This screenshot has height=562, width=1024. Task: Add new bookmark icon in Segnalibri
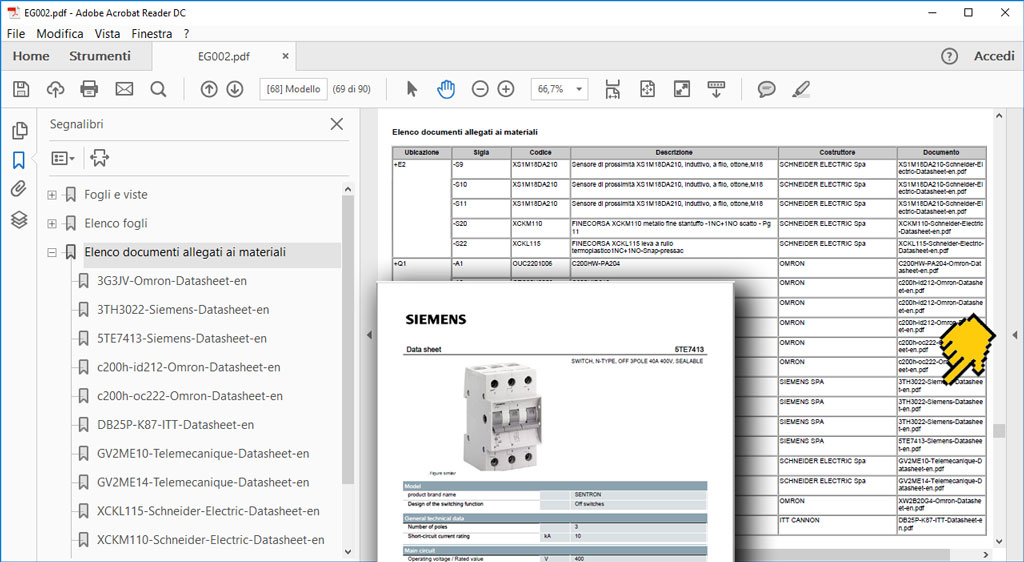[x=99, y=157]
